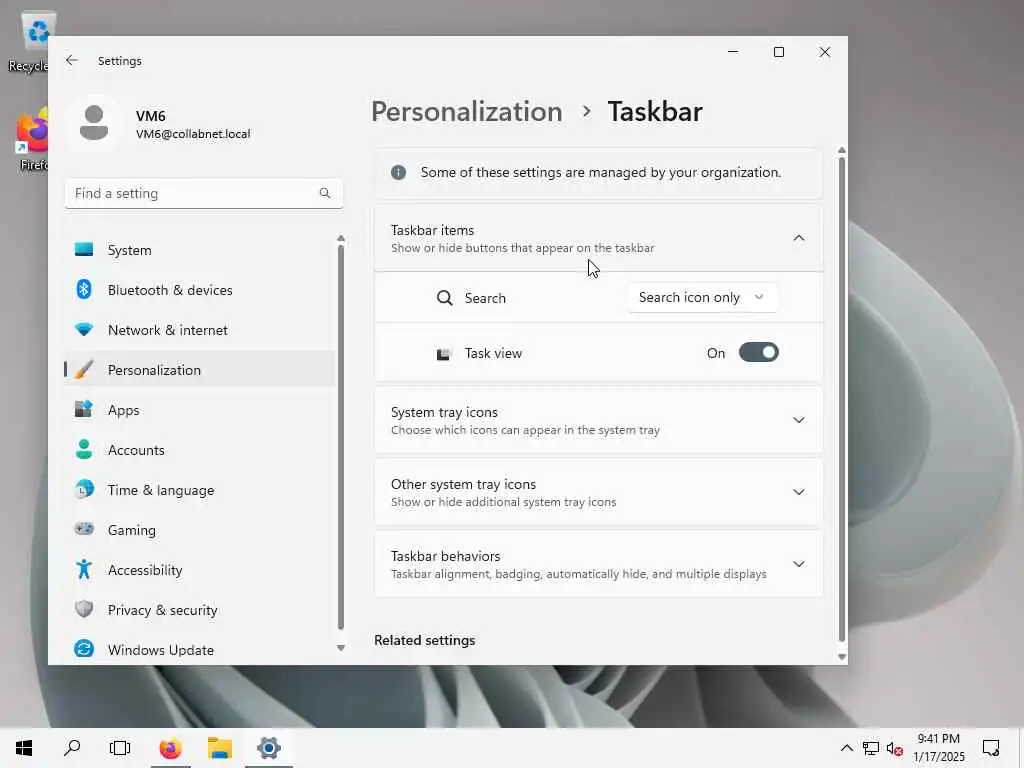Viewport: 1024px width, 768px height.
Task: Click the VM6 user avatar
Action: coord(94,123)
